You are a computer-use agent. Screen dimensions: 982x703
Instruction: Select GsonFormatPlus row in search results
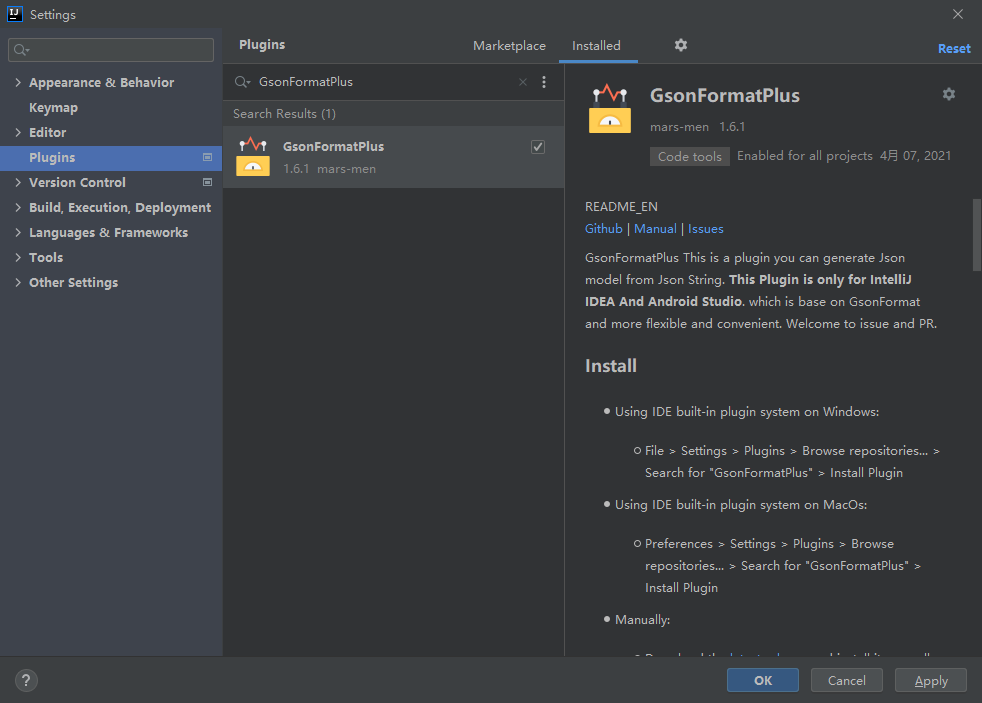tap(393, 157)
